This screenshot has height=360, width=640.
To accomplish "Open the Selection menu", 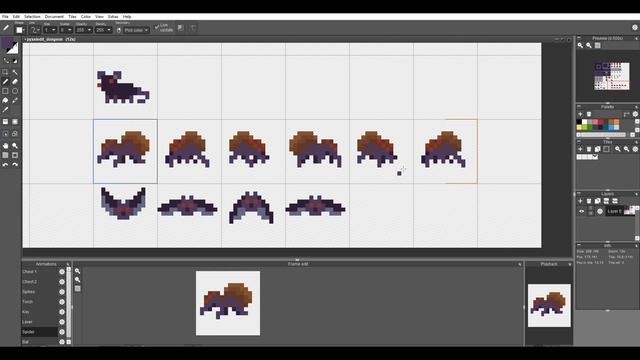I will tap(32, 17).
